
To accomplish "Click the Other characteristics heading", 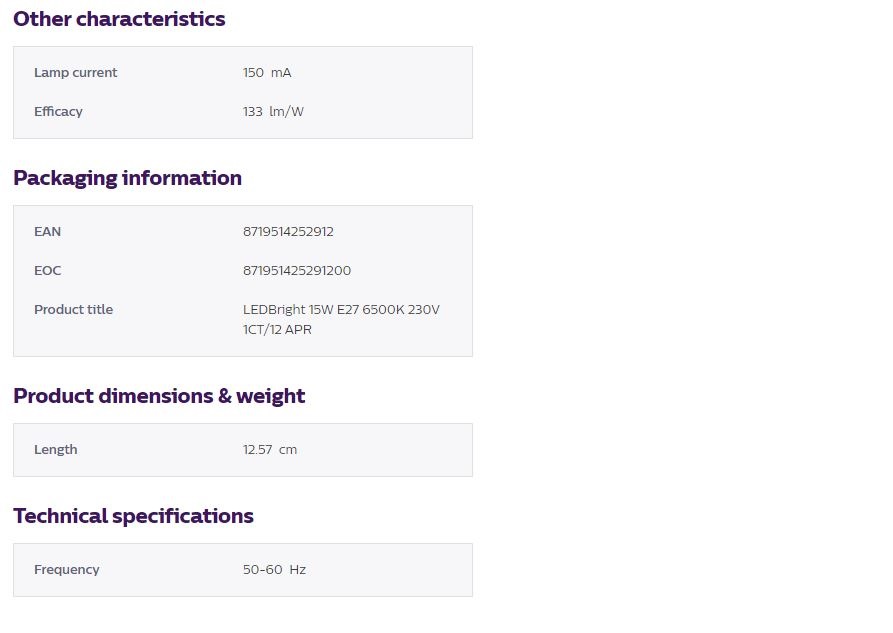I will [x=119, y=19].
